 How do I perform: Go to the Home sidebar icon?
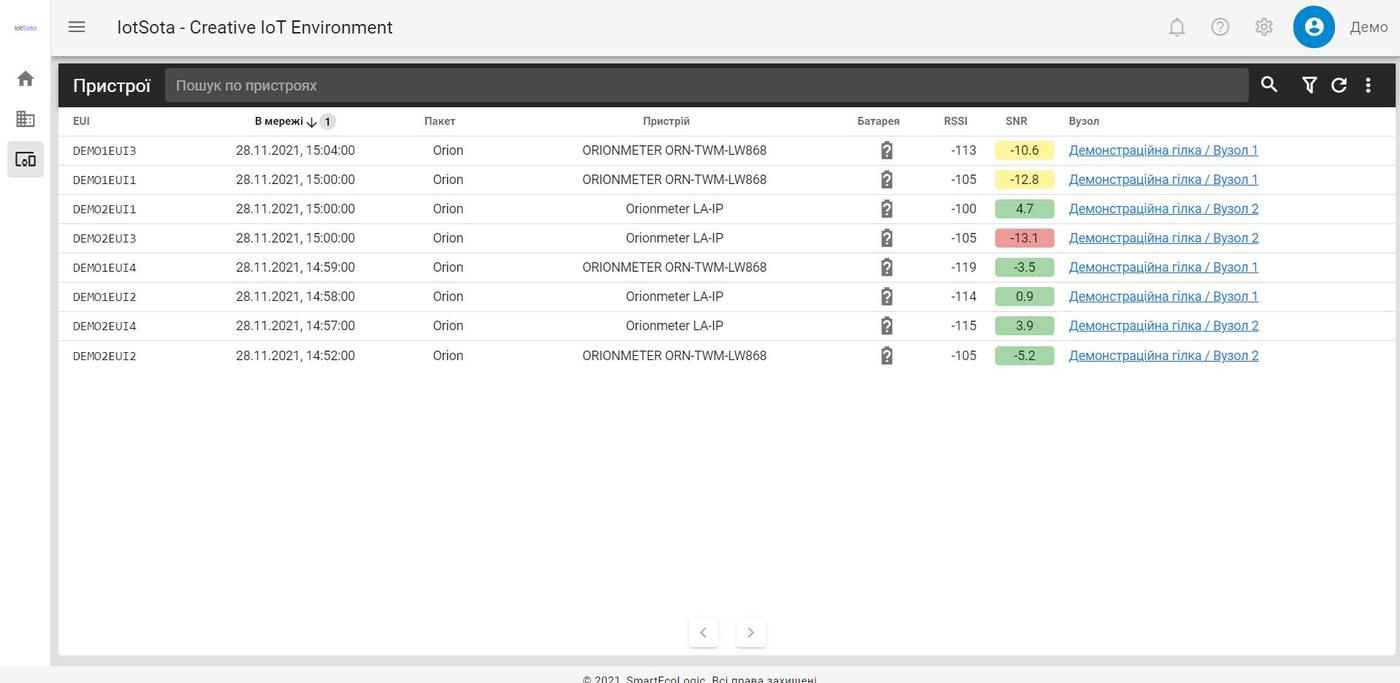tap(25, 79)
